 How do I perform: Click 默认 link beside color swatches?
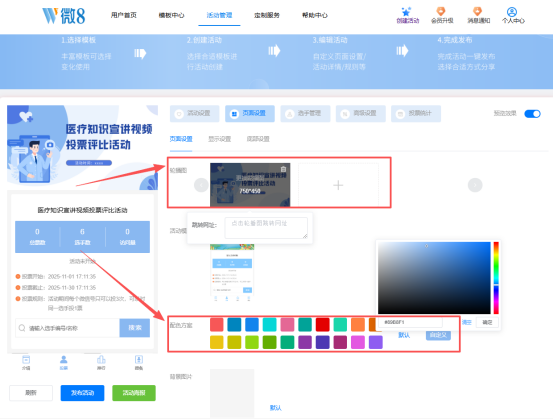404,335
